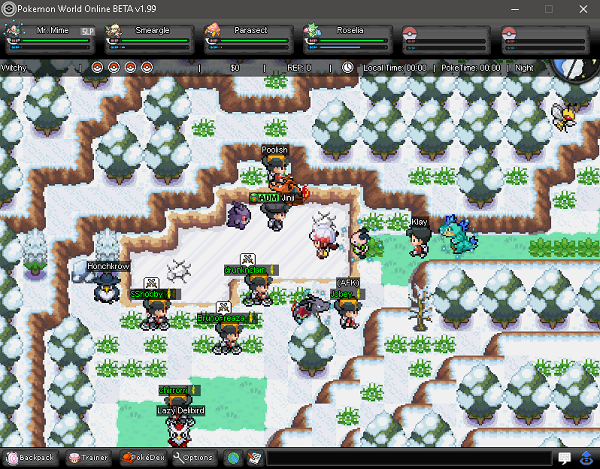Image resolution: width=600 pixels, height=469 pixels.
Task: Click the Smeargle sprite icon
Action: (113, 31)
